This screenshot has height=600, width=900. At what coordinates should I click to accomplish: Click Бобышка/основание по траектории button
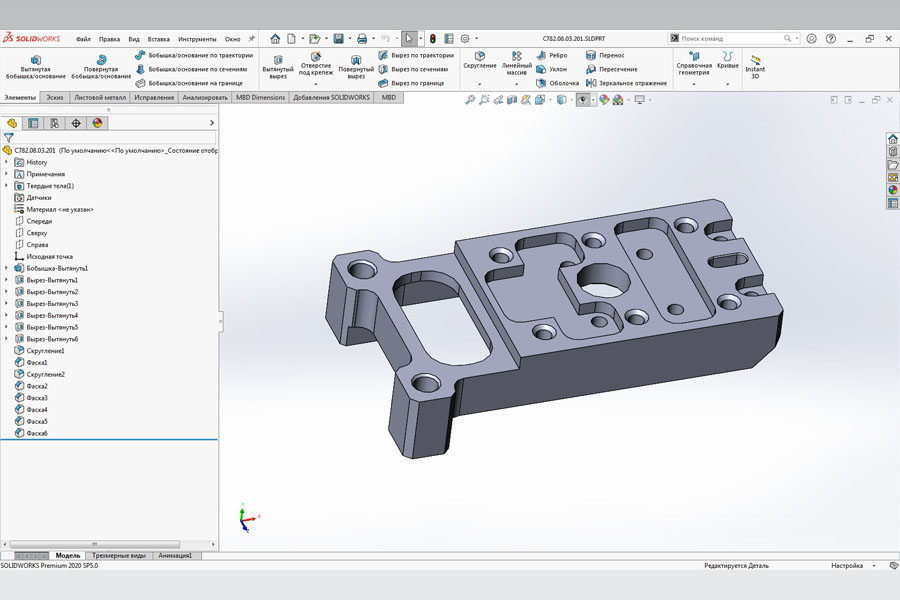click(x=194, y=55)
